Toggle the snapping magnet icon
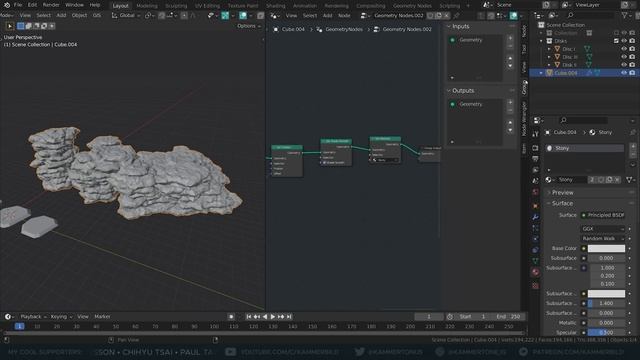The height and width of the screenshot is (360, 640). (x=162, y=16)
